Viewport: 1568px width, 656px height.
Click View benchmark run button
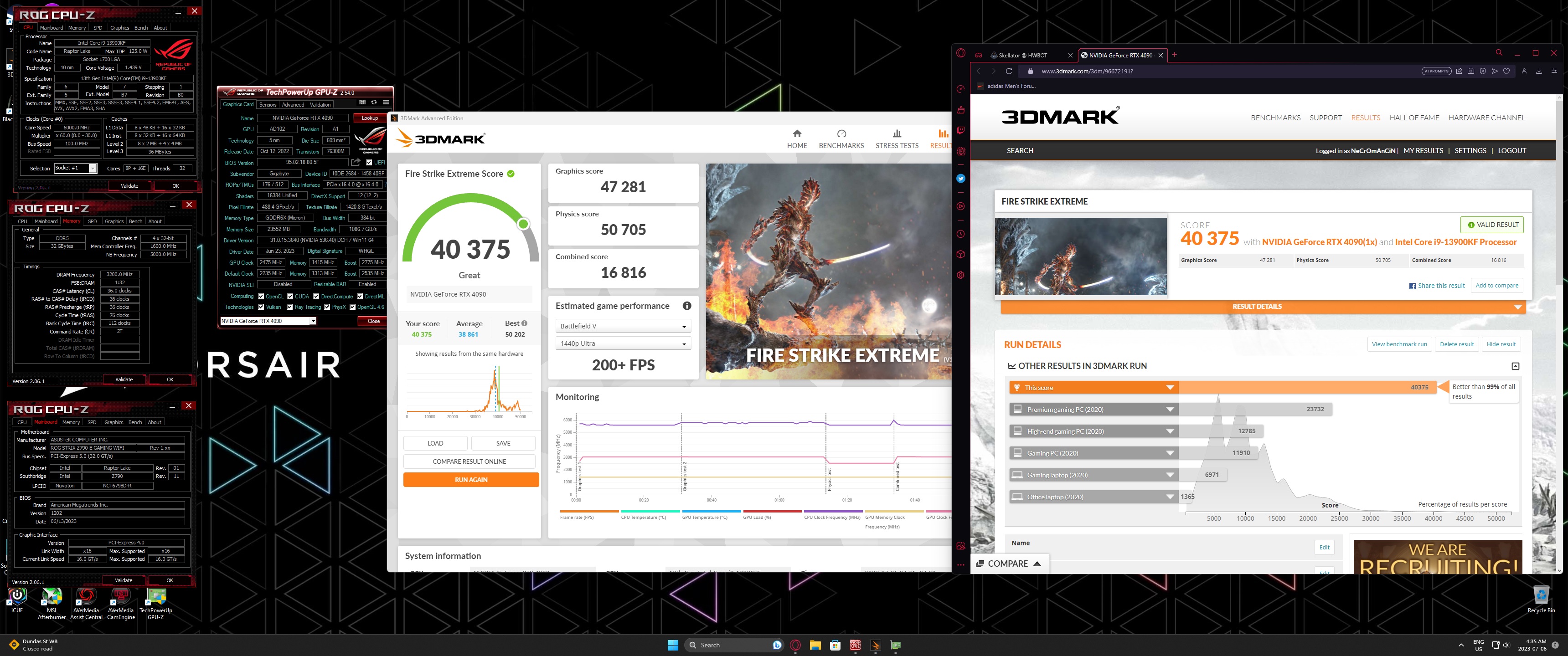(x=1399, y=344)
